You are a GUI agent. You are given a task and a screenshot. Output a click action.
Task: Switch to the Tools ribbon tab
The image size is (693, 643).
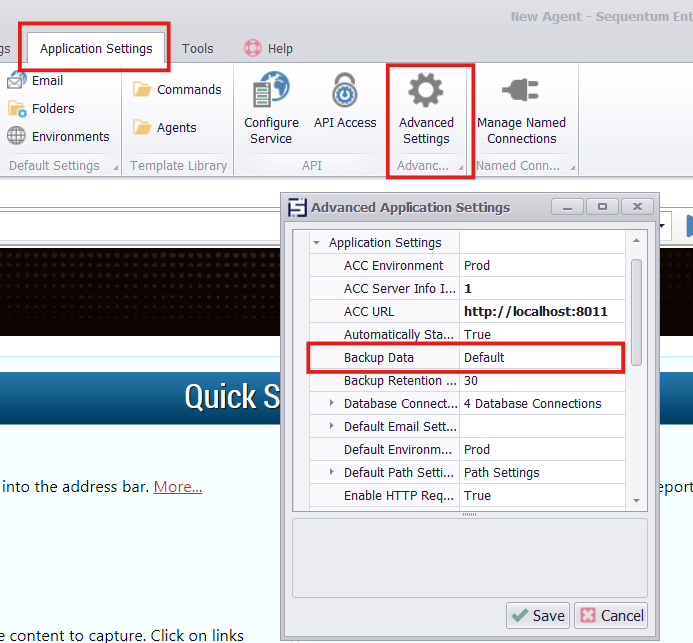tap(197, 48)
